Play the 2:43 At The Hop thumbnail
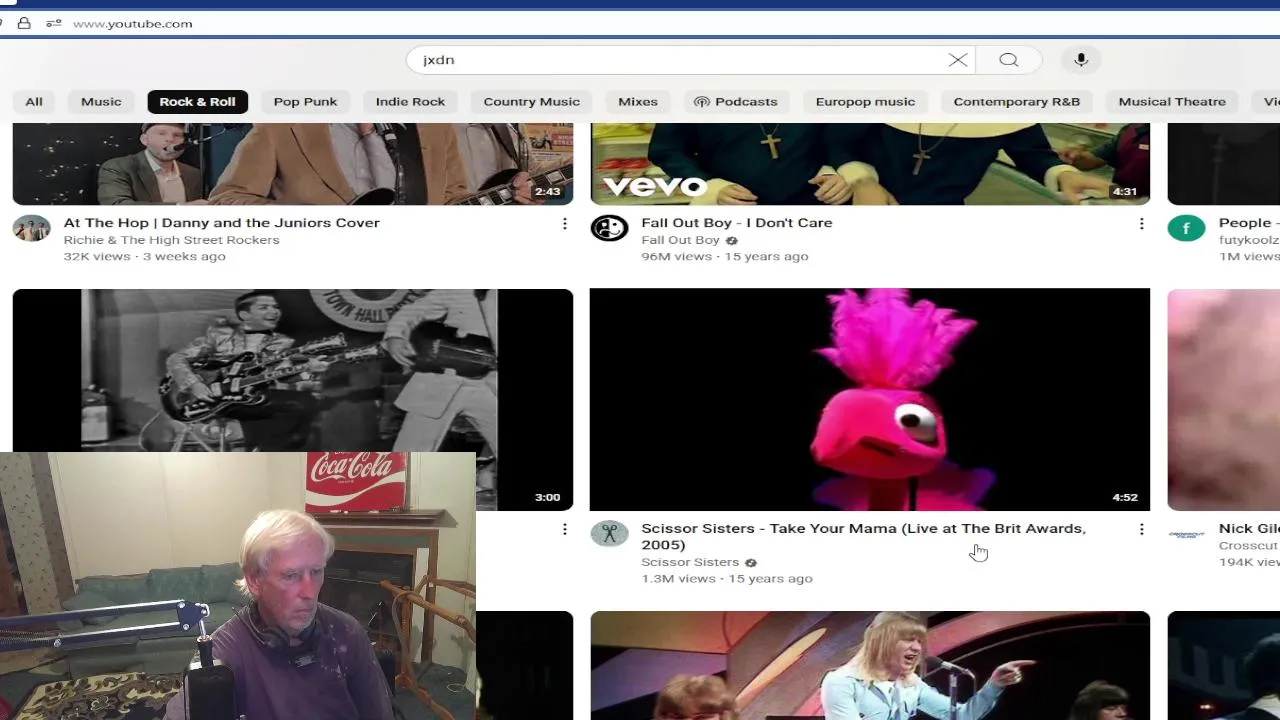The image size is (1280, 720). pyautogui.click(x=293, y=164)
